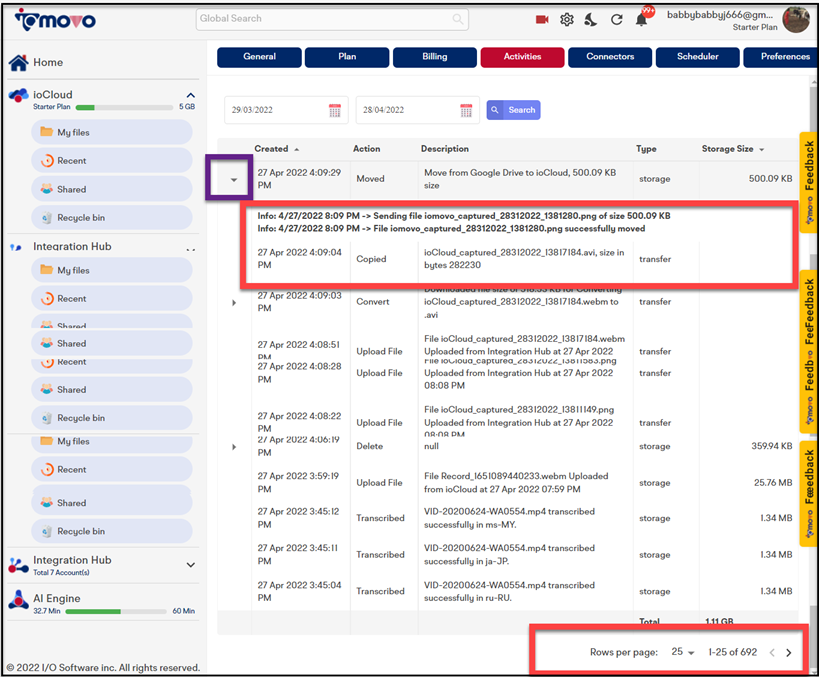
Task: Open the Billing tab
Action: 435,57
